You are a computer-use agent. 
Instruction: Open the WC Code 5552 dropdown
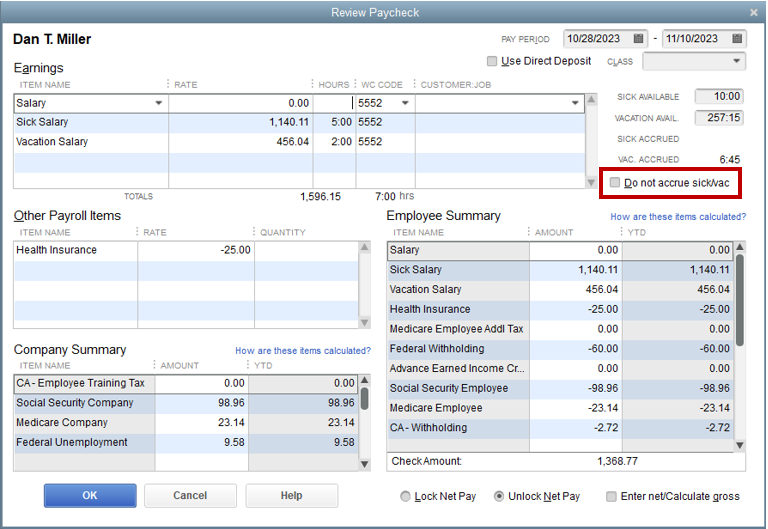pos(405,103)
